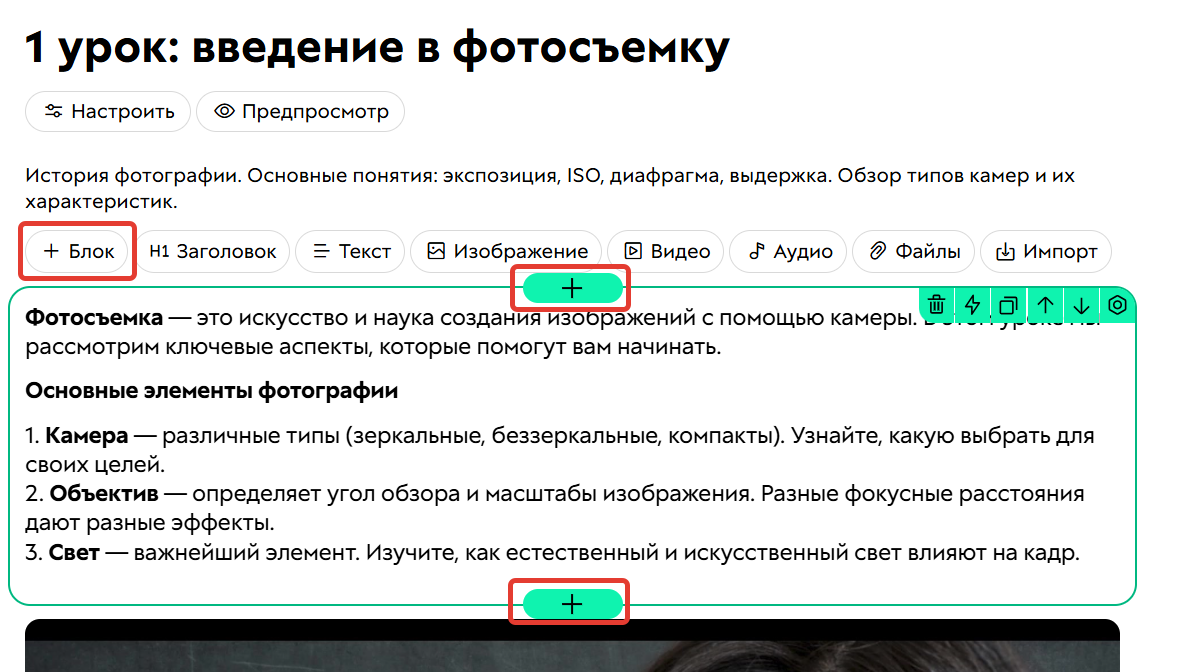Open block settings hexagon icon
The height and width of the screenshot is (672, 1193).
click(x=1117, y=305)
